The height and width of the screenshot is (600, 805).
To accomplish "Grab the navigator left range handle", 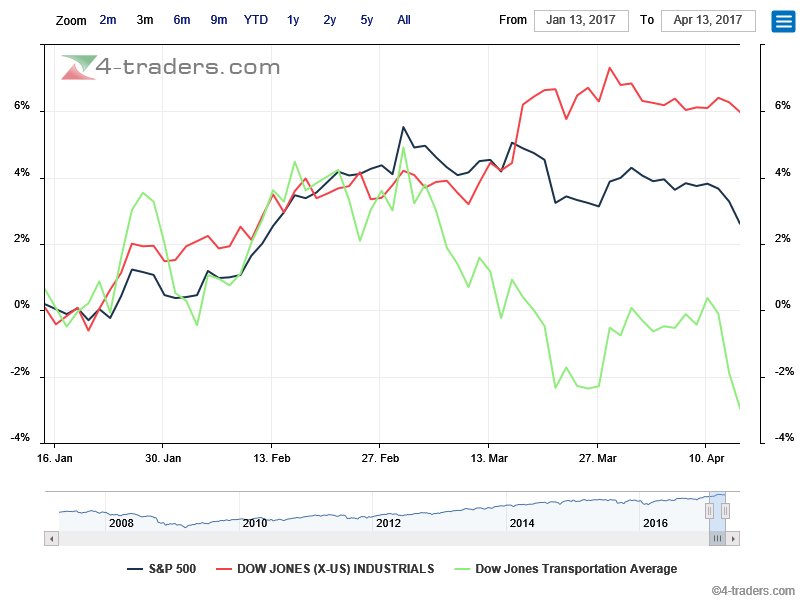I will point(710,511).
